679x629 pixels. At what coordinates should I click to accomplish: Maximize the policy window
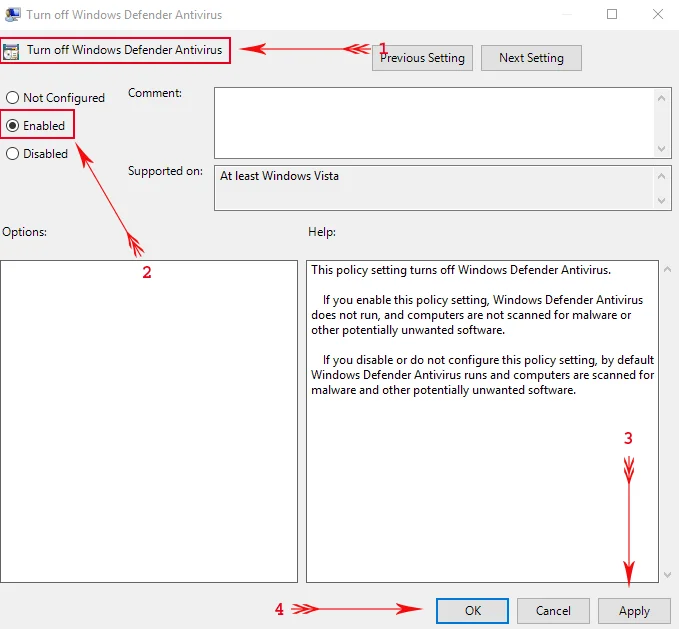pos(612,14)
